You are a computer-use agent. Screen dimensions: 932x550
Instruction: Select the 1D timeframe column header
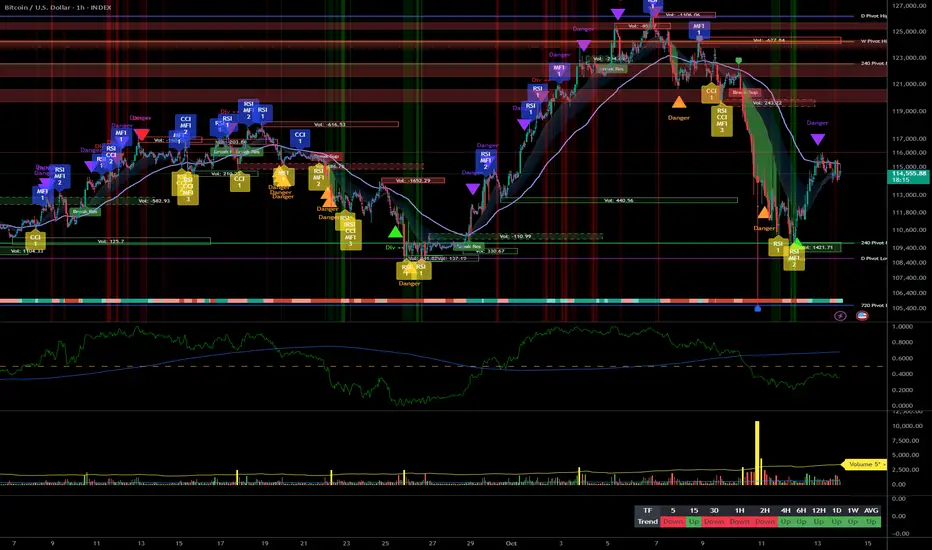tap(836, 510)
